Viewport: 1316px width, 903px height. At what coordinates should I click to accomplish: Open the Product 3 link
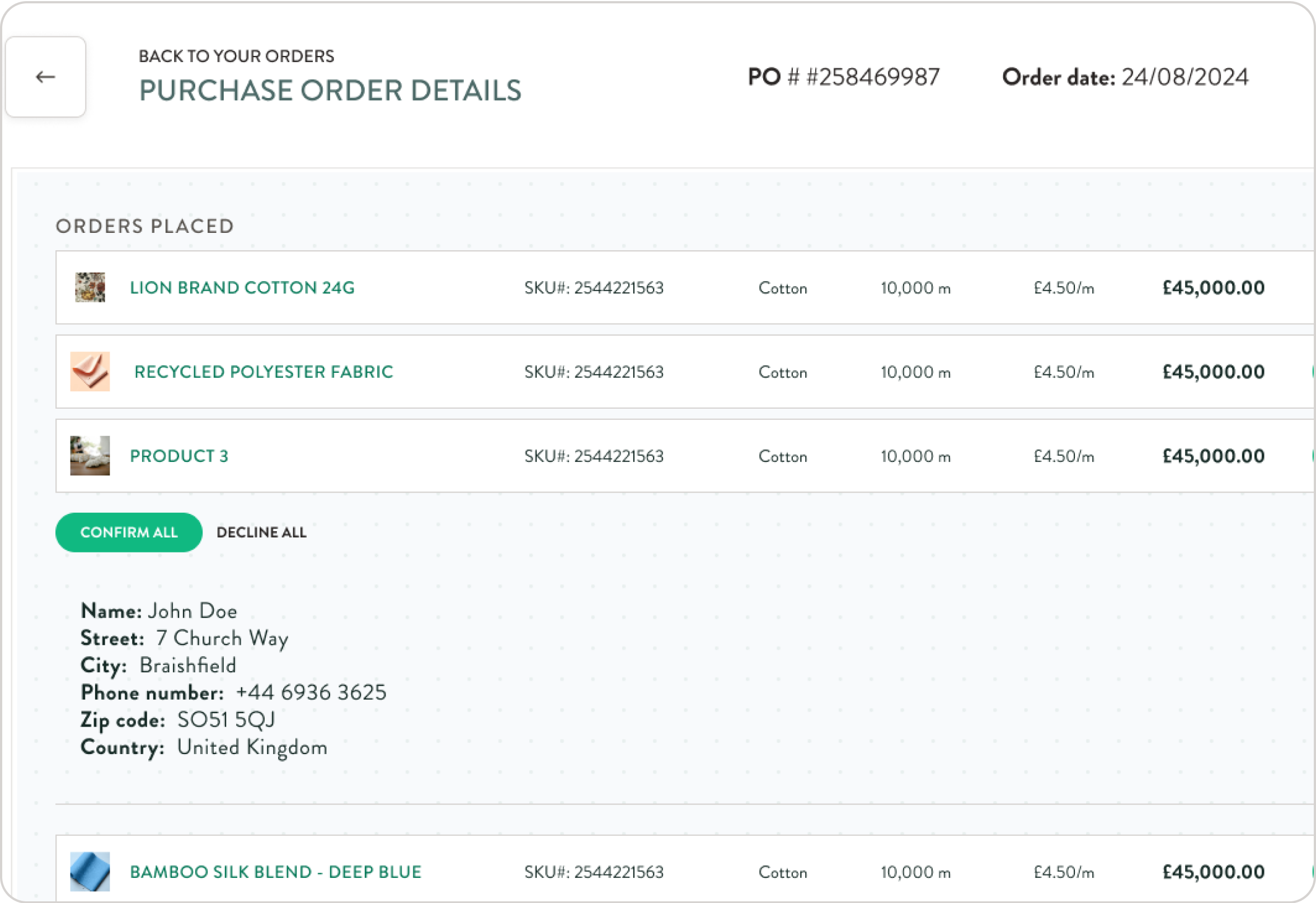click(179, 456)
